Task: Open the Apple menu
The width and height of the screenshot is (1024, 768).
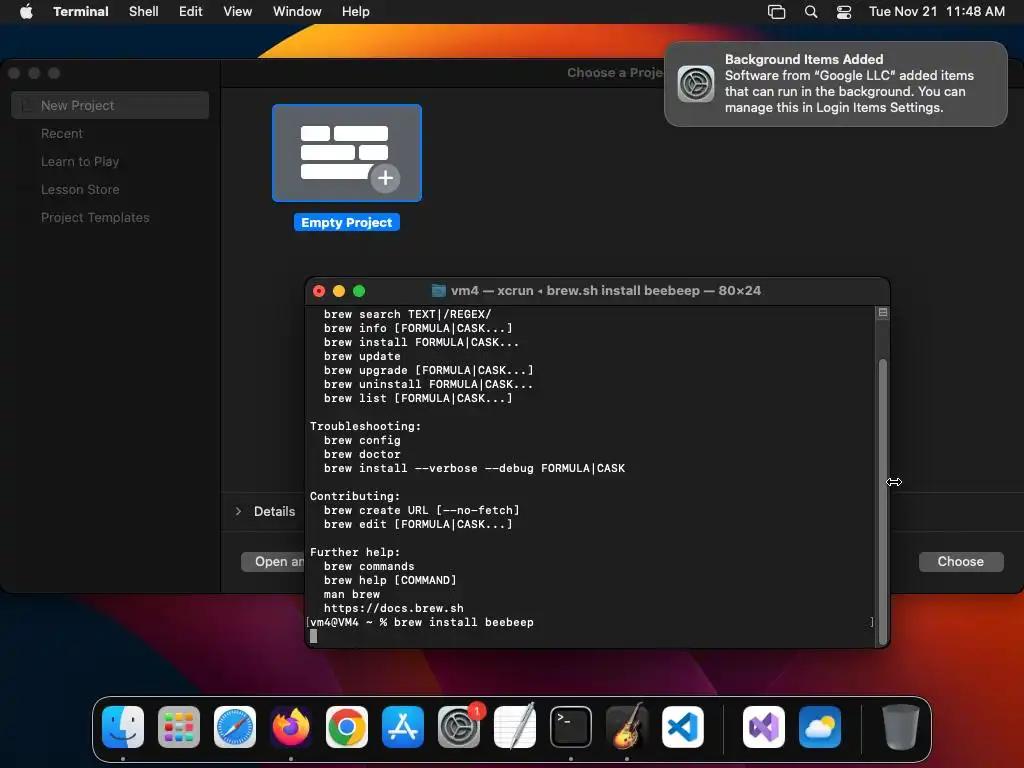Action: tap(26, 11)
